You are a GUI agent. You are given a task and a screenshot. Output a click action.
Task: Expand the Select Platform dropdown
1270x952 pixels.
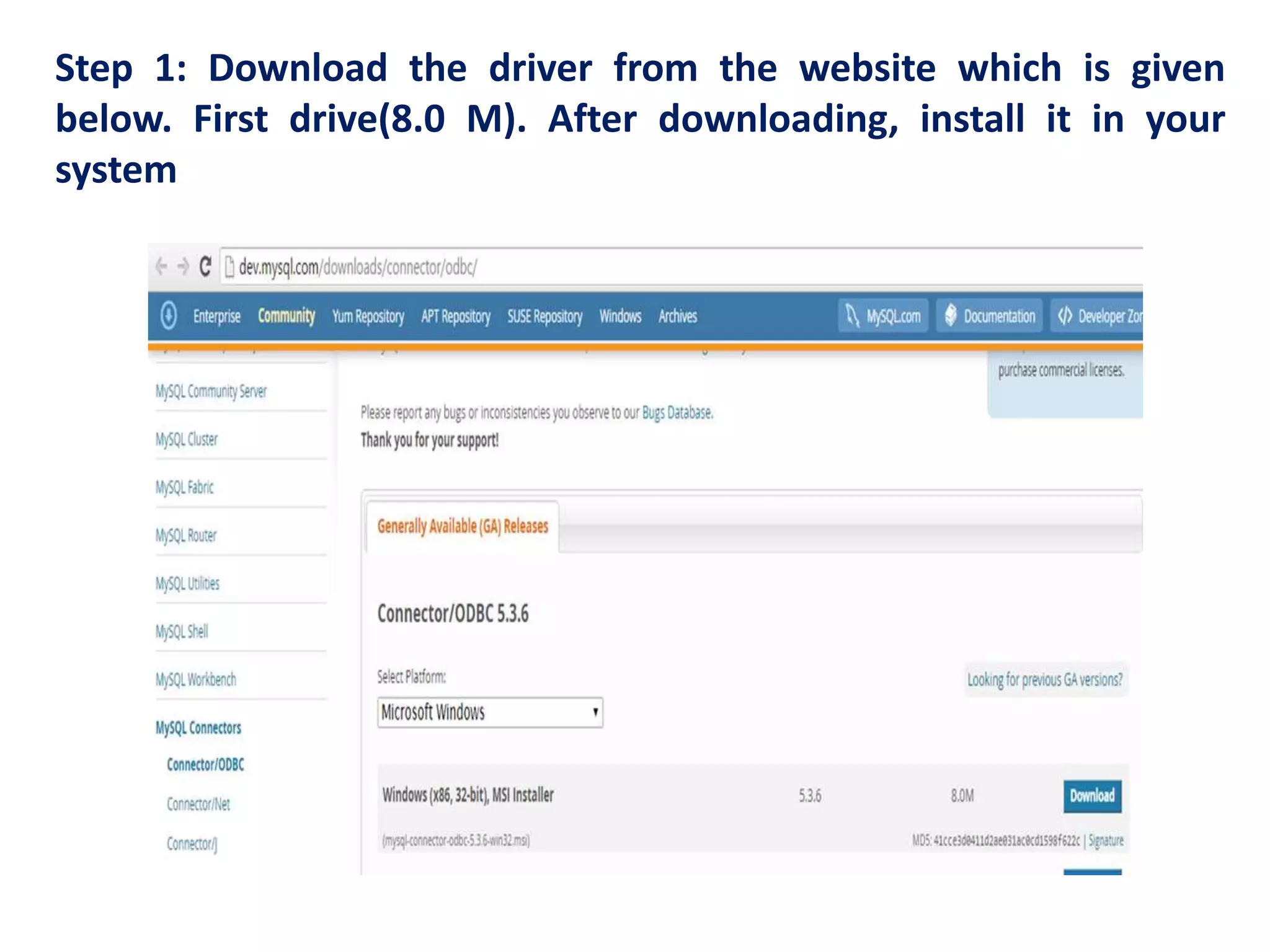(490, 712)
